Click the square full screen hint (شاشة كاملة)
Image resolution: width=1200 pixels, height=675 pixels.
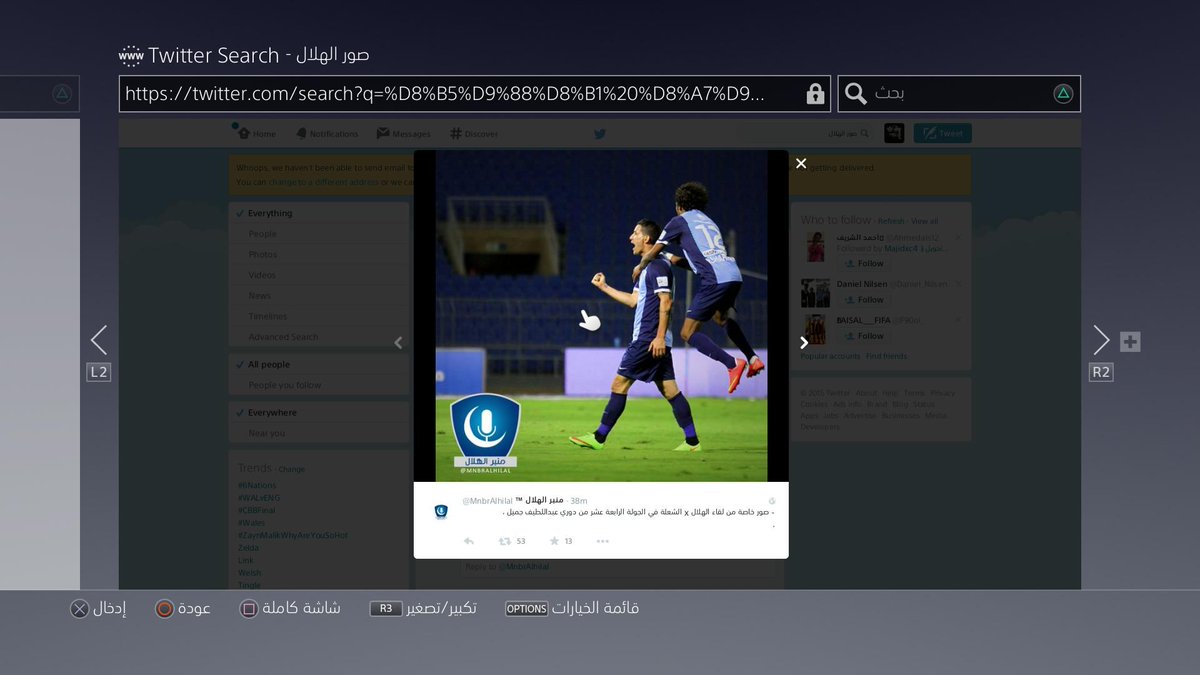(290, 608)
